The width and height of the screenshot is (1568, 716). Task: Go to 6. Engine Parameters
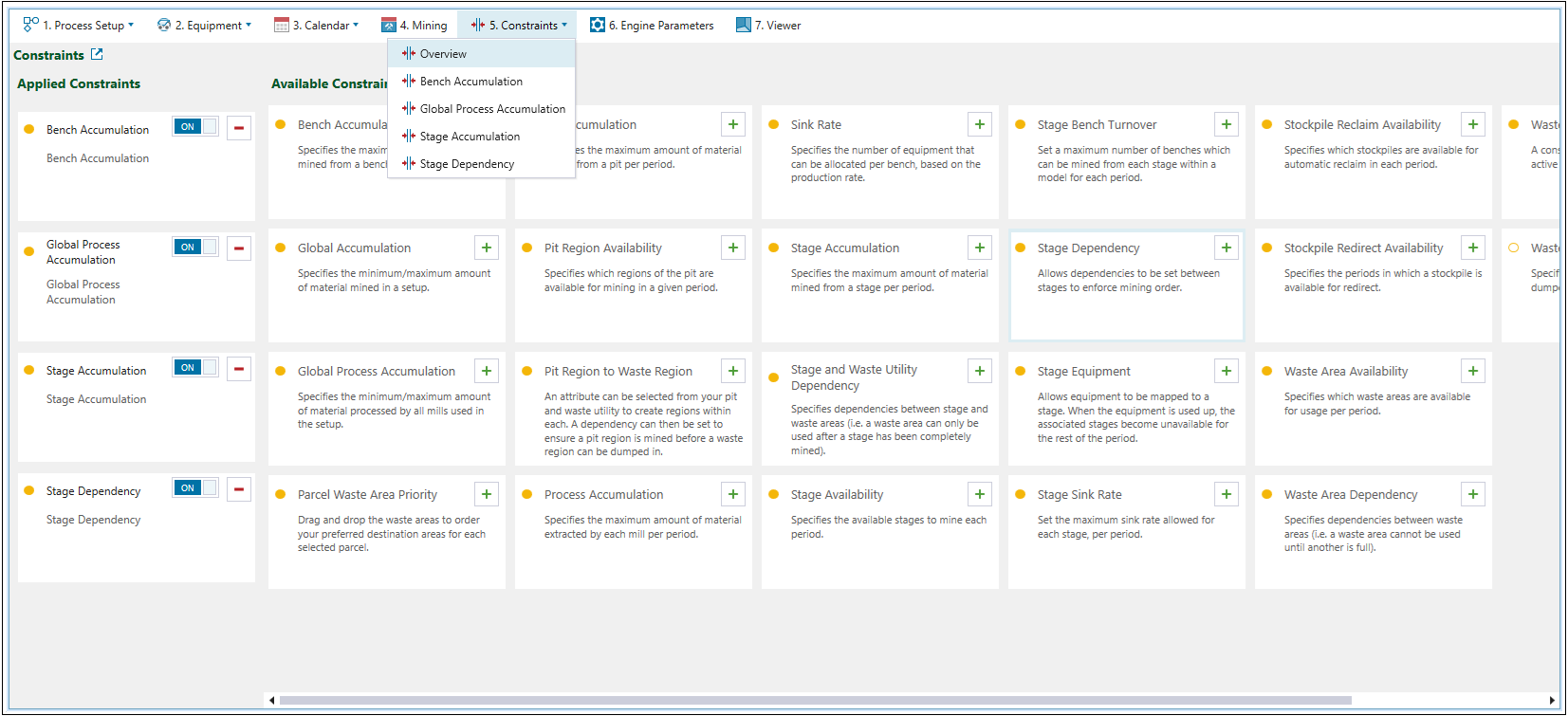652,26
